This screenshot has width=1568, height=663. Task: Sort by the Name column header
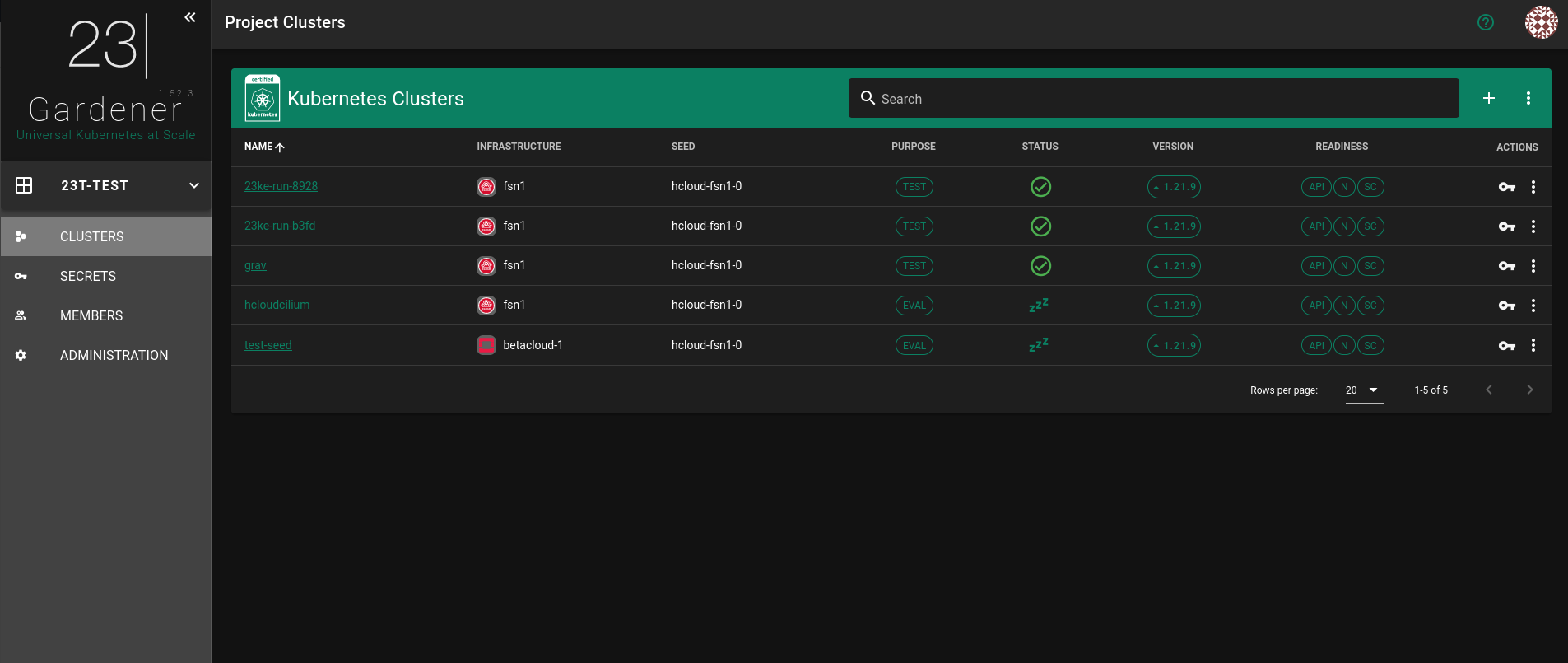[x=264, y=147]
